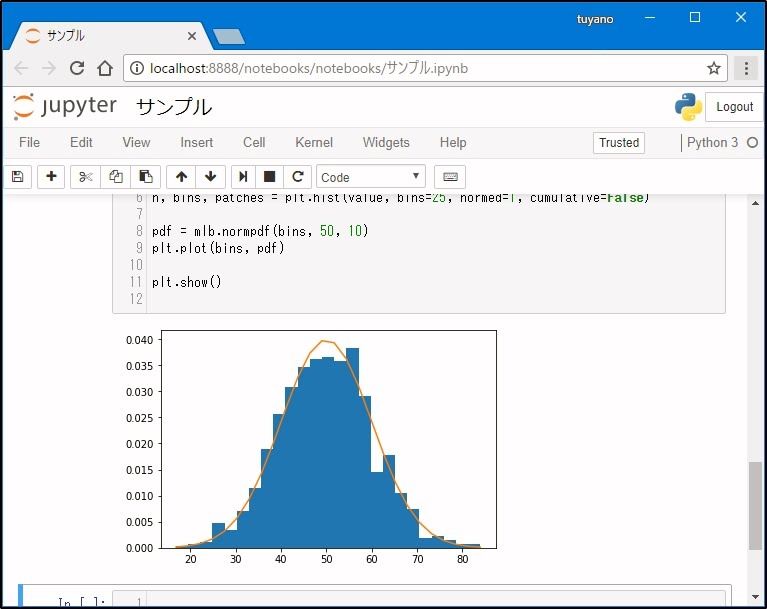The width and height of the screenshot is (767, 609).
Task: Cut selected cells with scissors icon
Action: [86, 177]
